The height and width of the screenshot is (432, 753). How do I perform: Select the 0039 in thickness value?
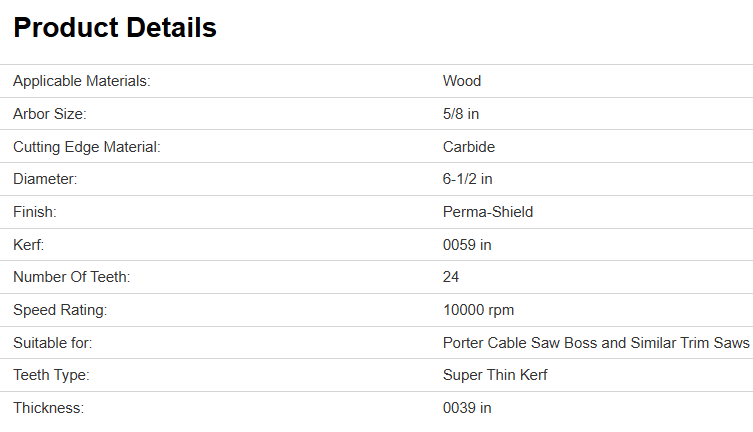click(x=467, y=408)
